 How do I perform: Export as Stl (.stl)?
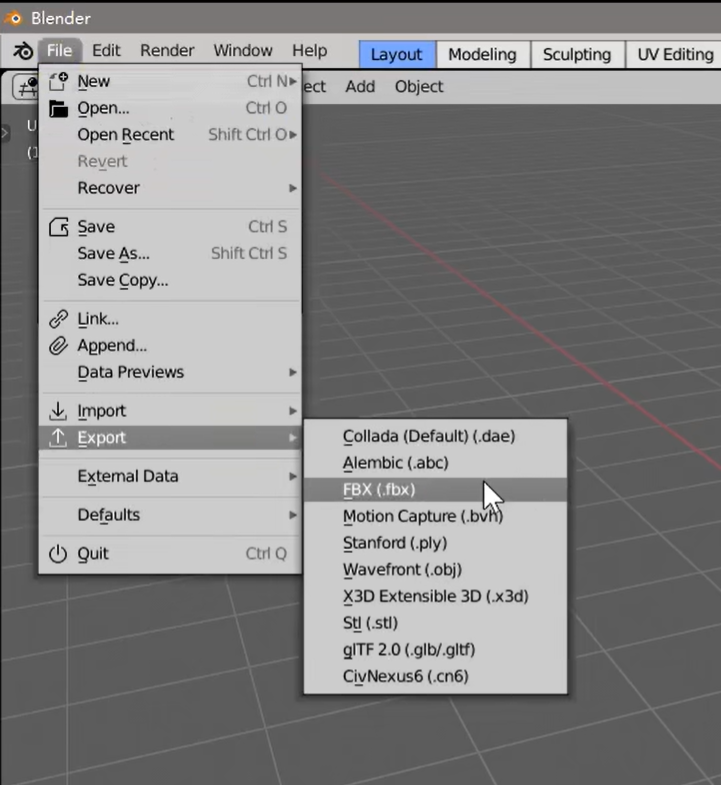click(436, 623)
